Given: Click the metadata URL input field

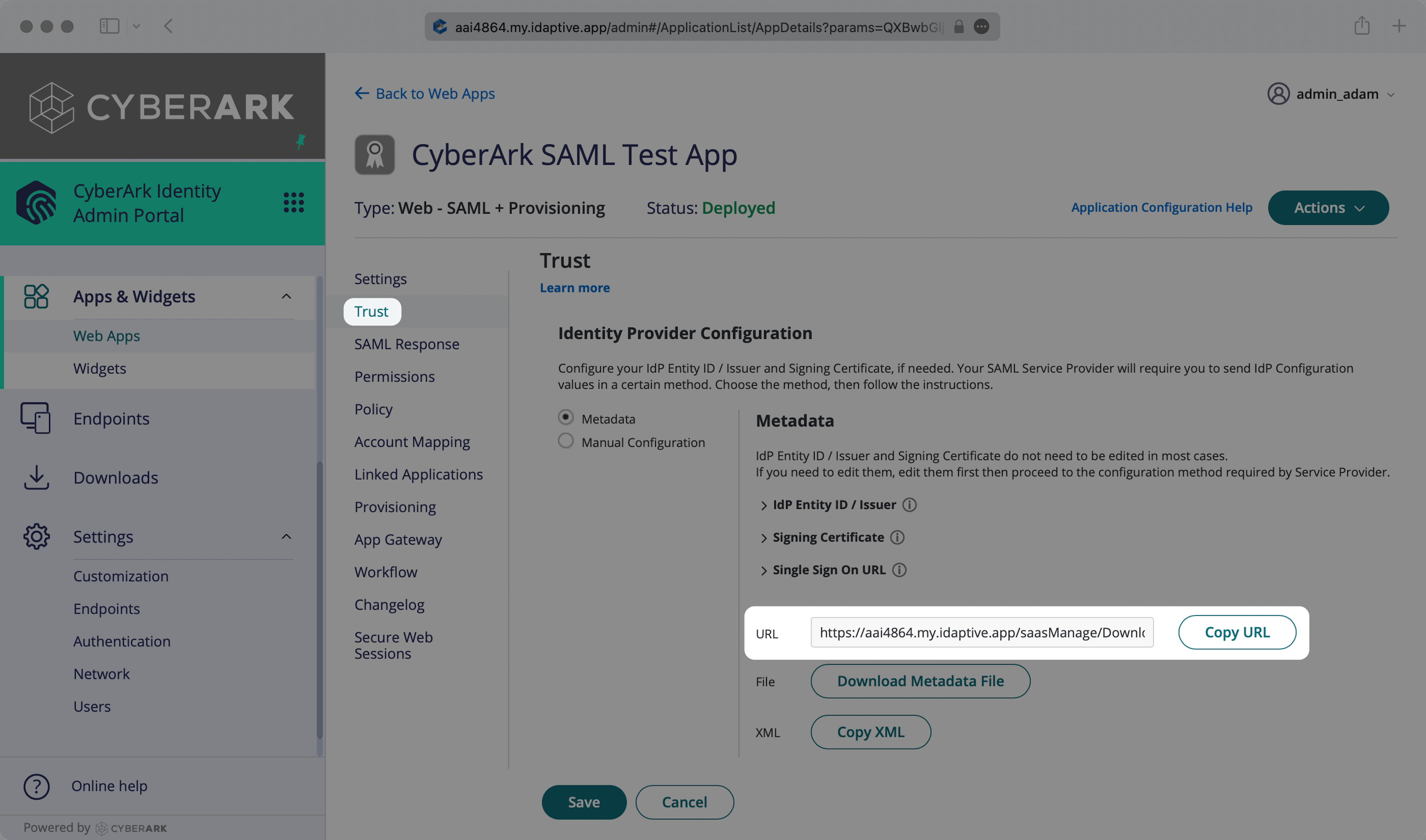Looking at the screenshot, I should (x=981, y=632).
